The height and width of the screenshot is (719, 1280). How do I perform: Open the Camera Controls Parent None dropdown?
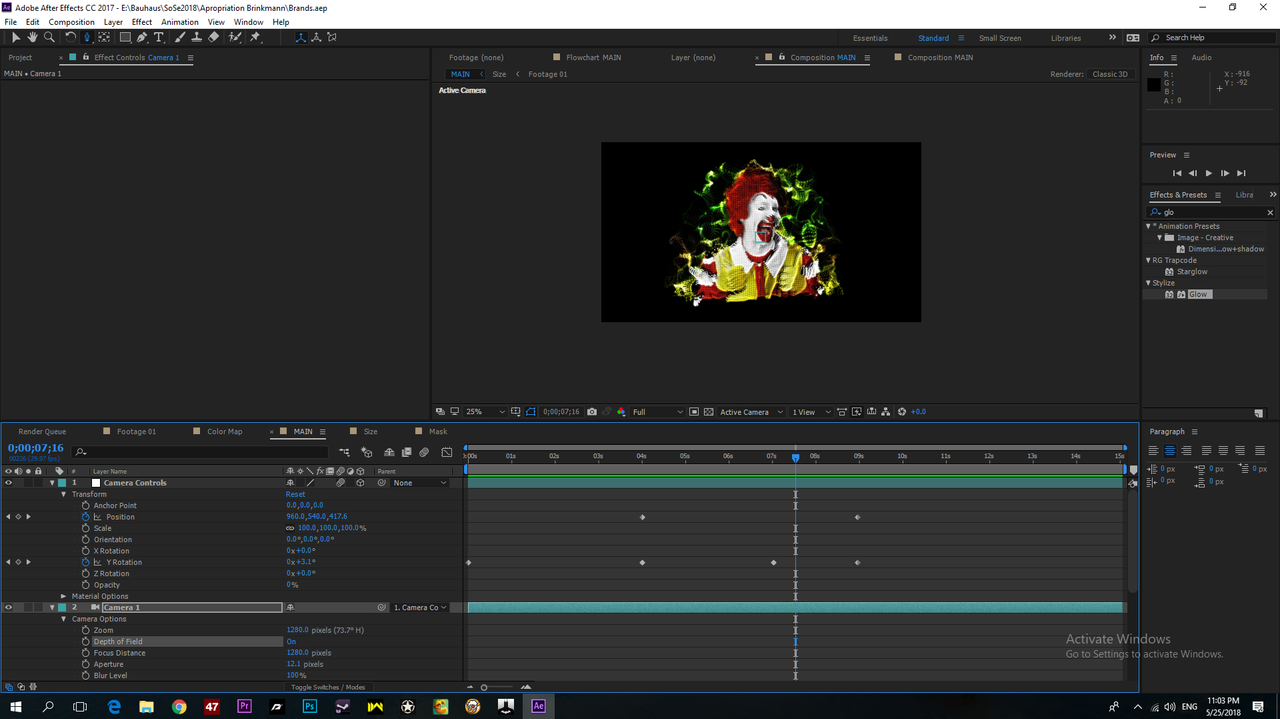pyautogui.click(x=420, y=483)
